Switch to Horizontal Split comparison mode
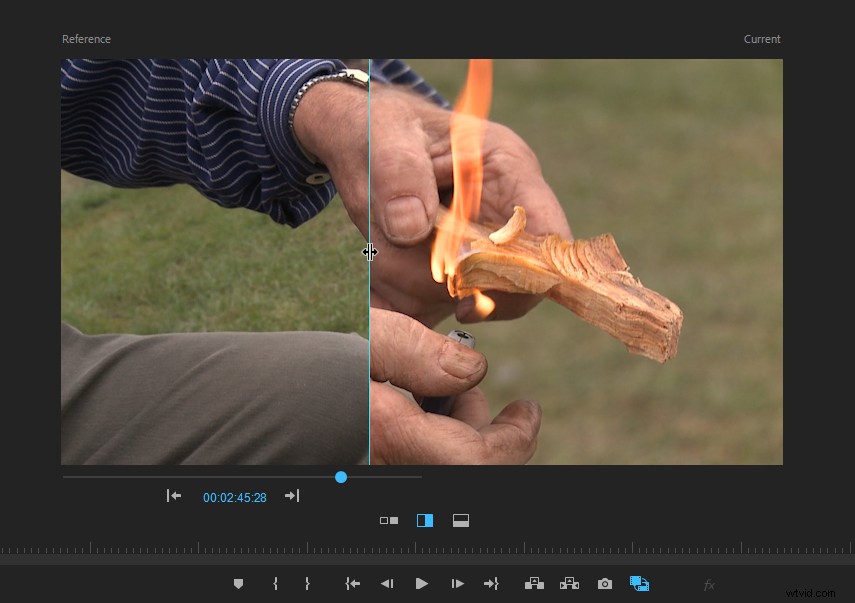This screenshot has height=603, width=855. coord(460,520)
